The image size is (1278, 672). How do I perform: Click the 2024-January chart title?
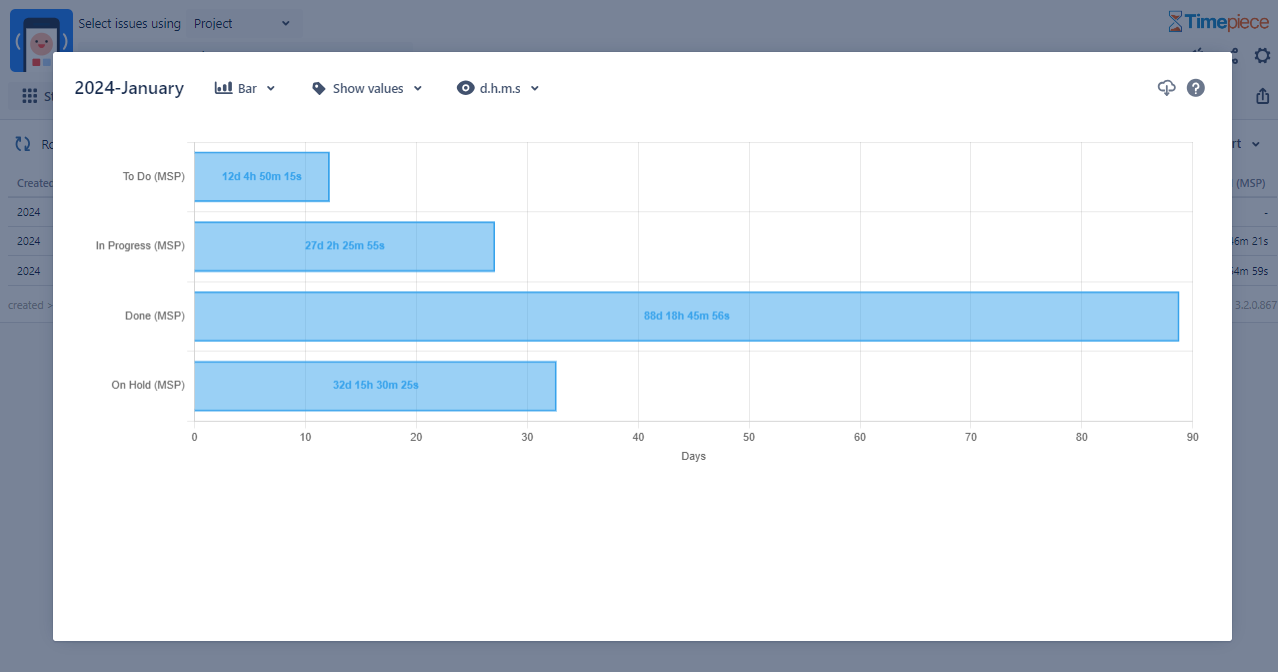coord(129,88)
